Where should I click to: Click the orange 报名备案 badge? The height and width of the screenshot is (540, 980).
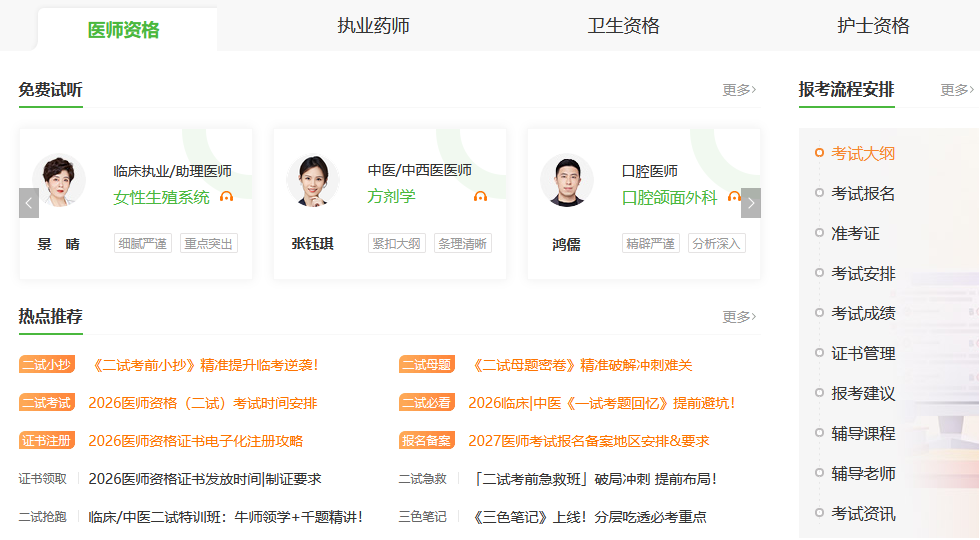427,441
